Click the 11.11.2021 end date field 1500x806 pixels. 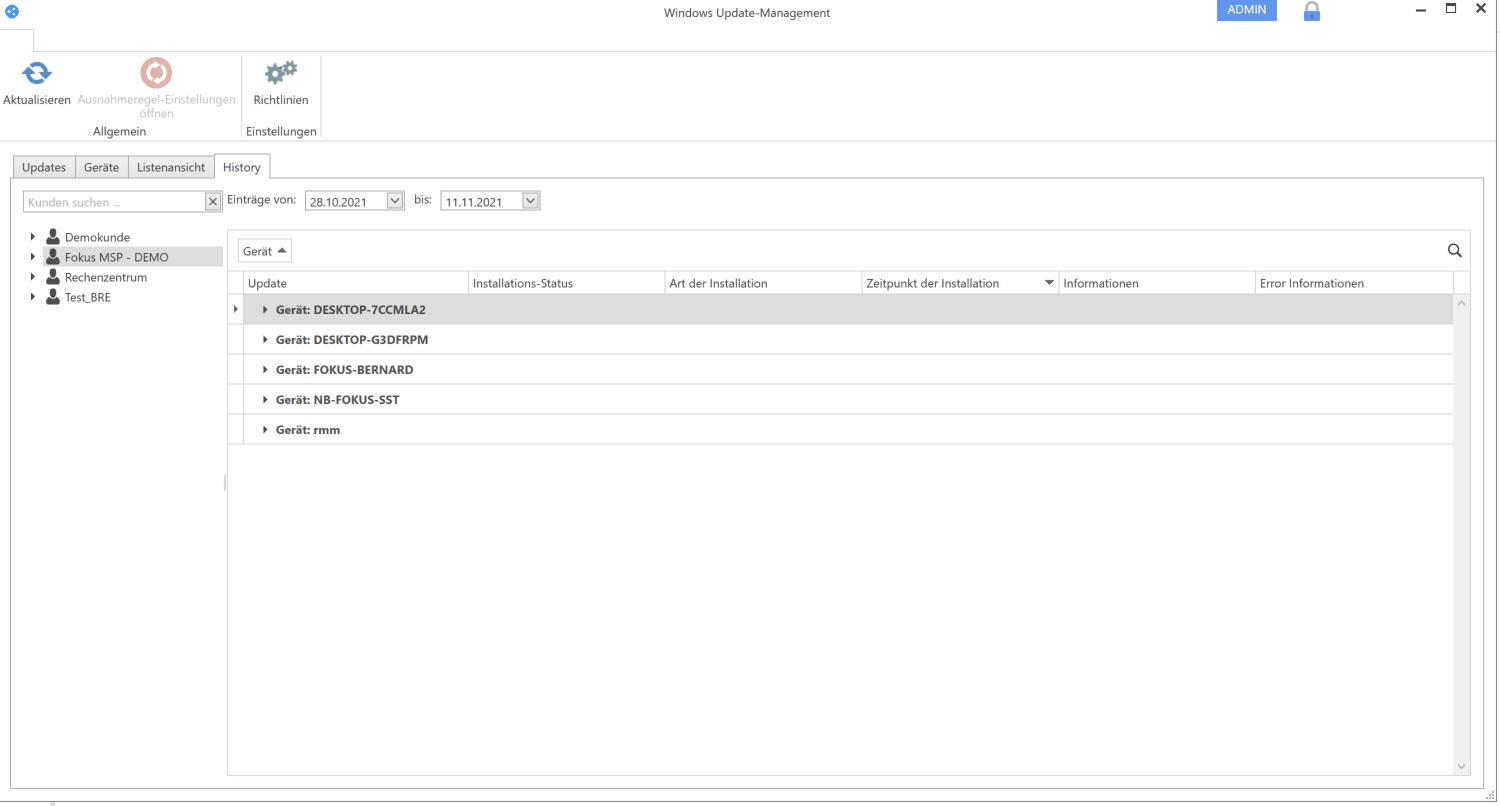(x=482, y=202)
